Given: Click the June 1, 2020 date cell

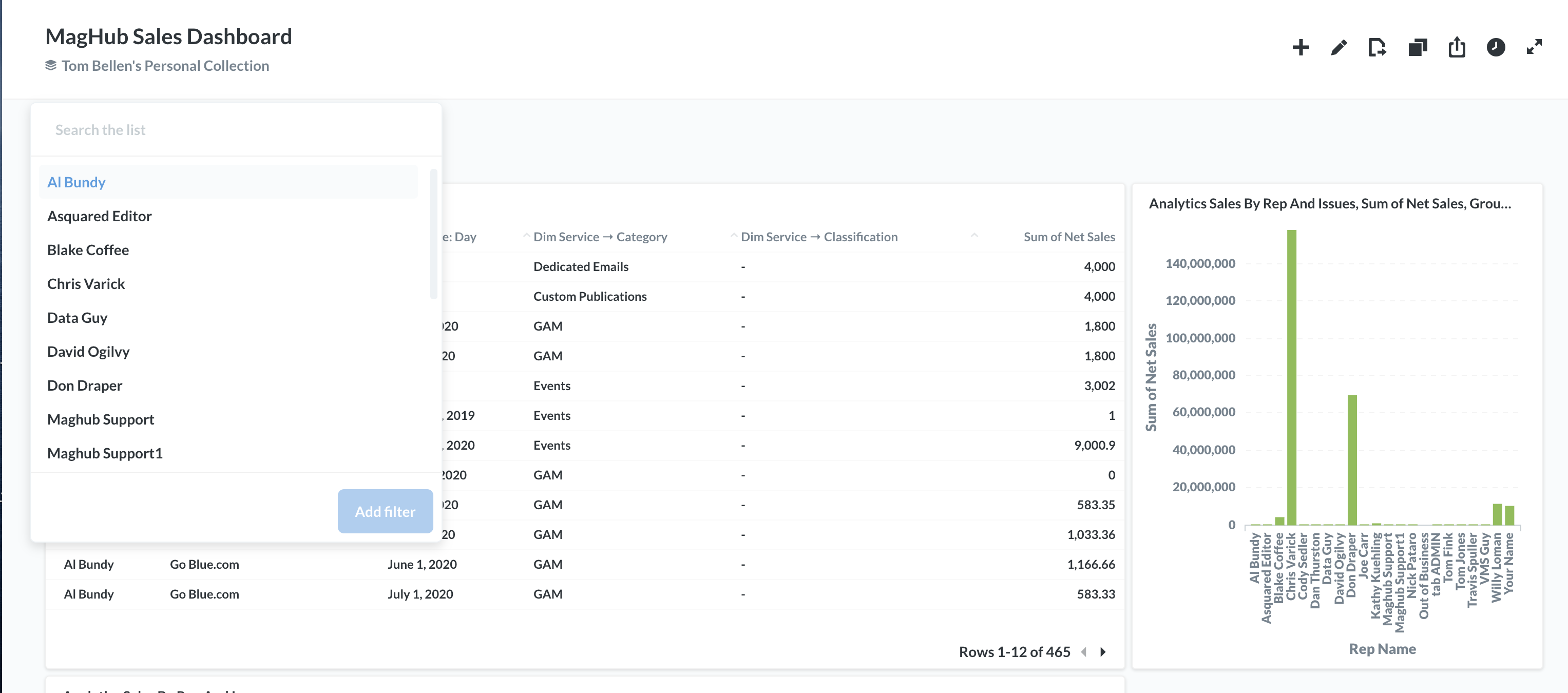Looking at the screenshot, I should click(x=422, y=564).
